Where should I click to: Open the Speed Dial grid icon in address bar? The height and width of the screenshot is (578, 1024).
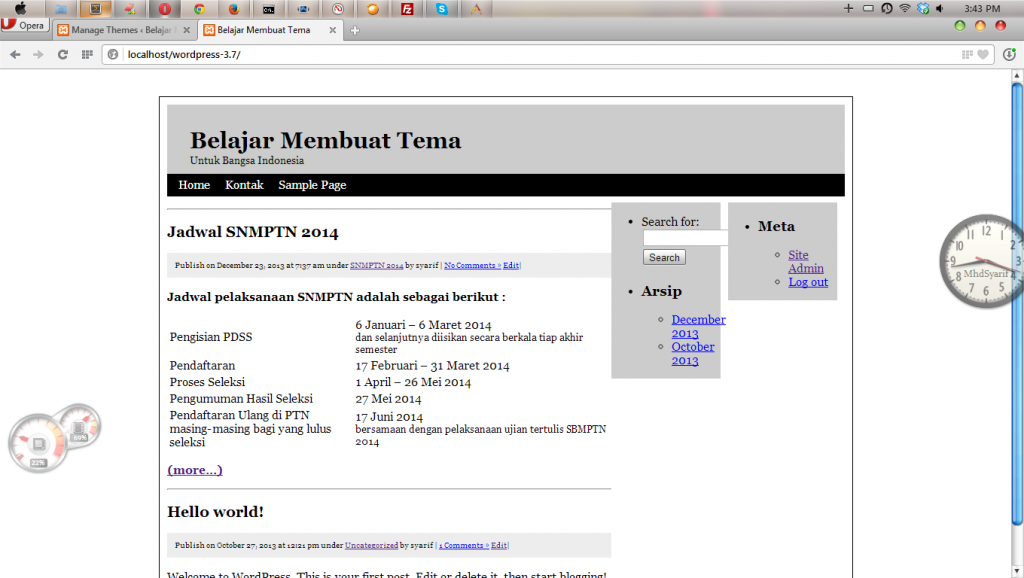pos(966,54)
